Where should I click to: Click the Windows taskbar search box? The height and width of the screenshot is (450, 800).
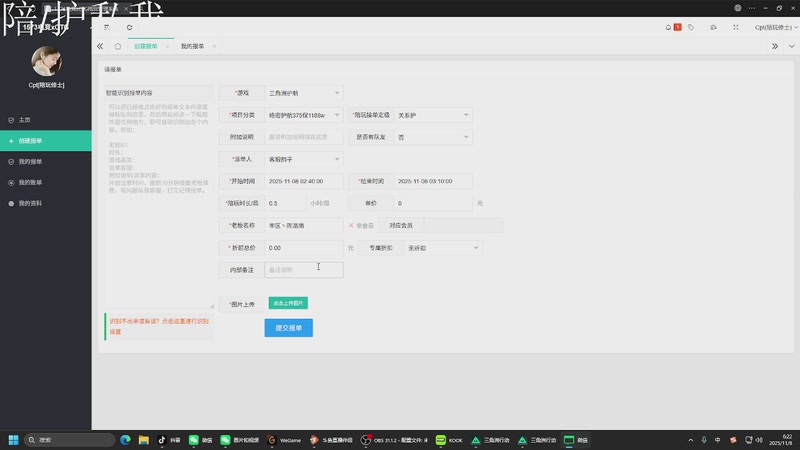click(x=69, y=440)
